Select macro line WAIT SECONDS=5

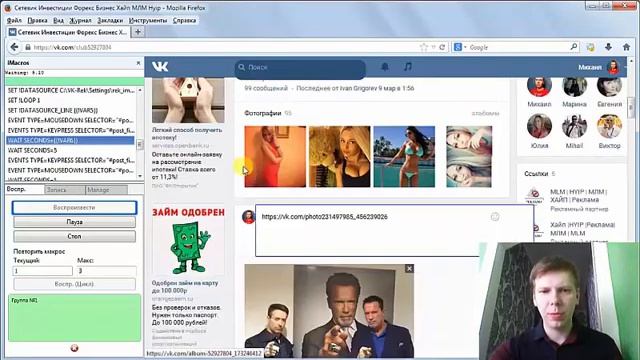(x=71, y=150)
